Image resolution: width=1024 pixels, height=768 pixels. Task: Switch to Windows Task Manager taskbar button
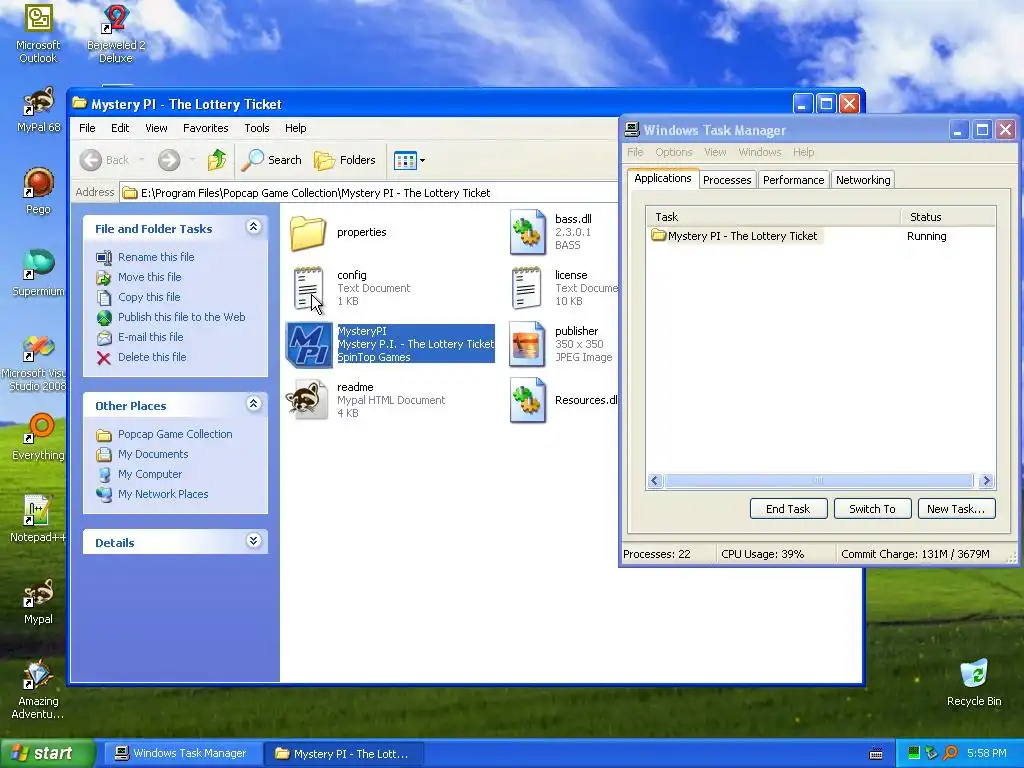tap(181, 753)
